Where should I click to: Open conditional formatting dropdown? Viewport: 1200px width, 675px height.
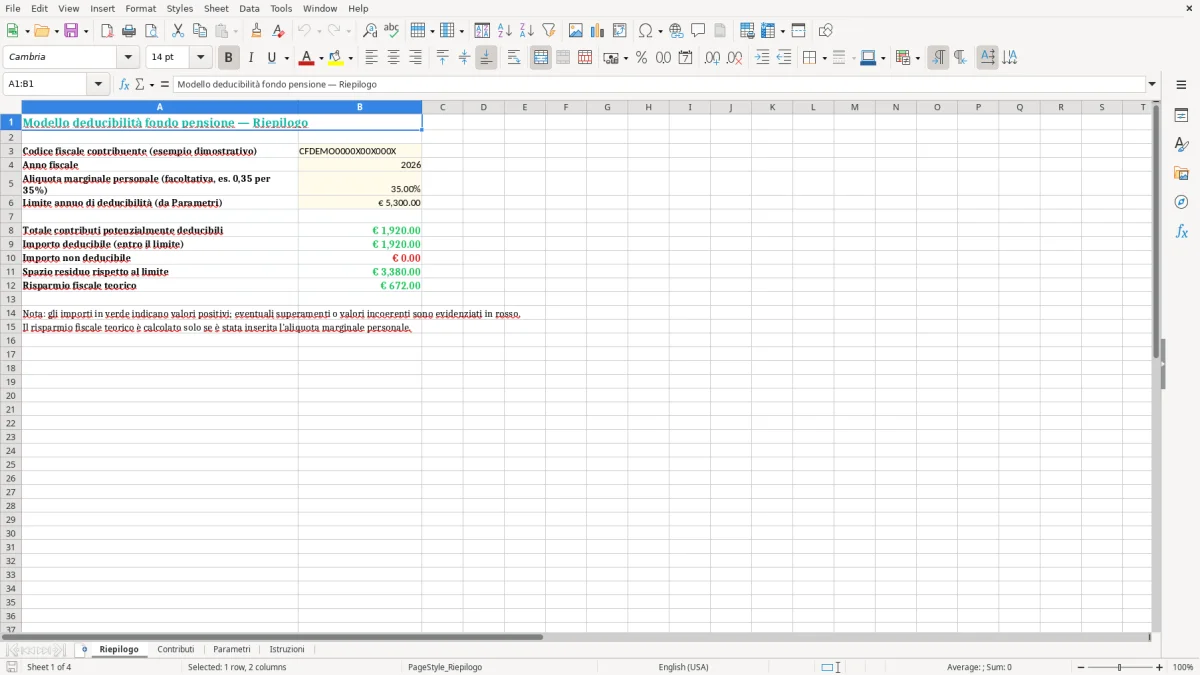tap(917, 58)
